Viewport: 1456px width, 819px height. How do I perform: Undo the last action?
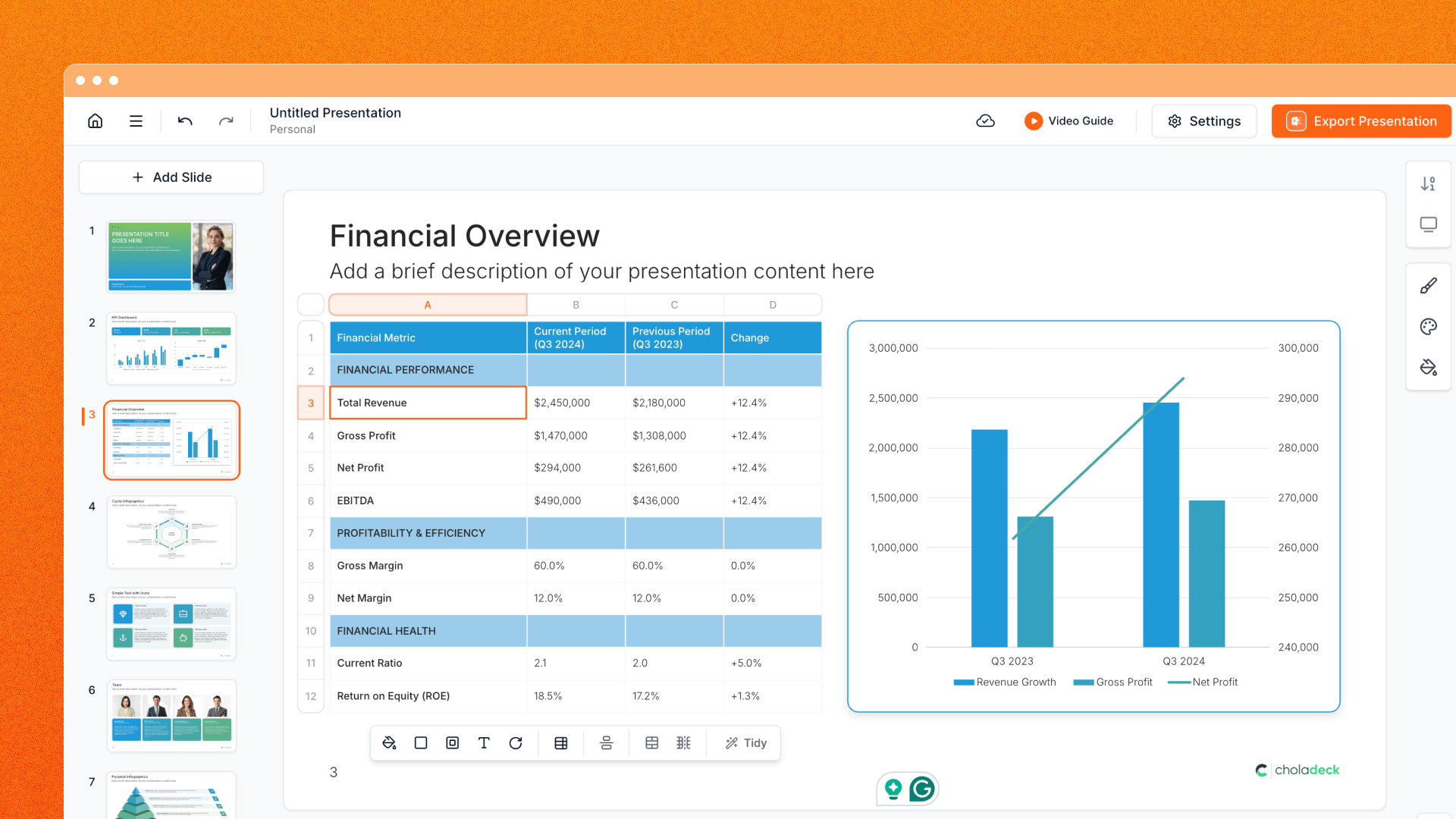pos(185,121)
